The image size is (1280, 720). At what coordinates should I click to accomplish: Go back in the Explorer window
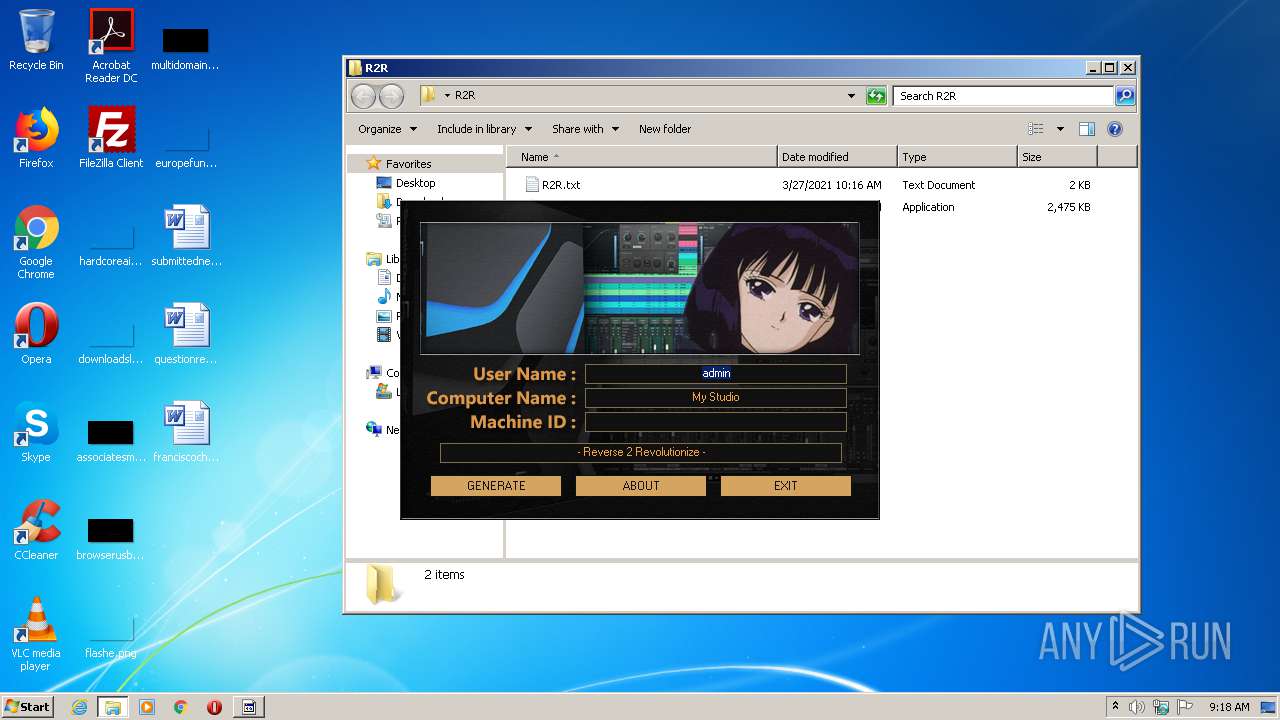[x=363, y=96]
